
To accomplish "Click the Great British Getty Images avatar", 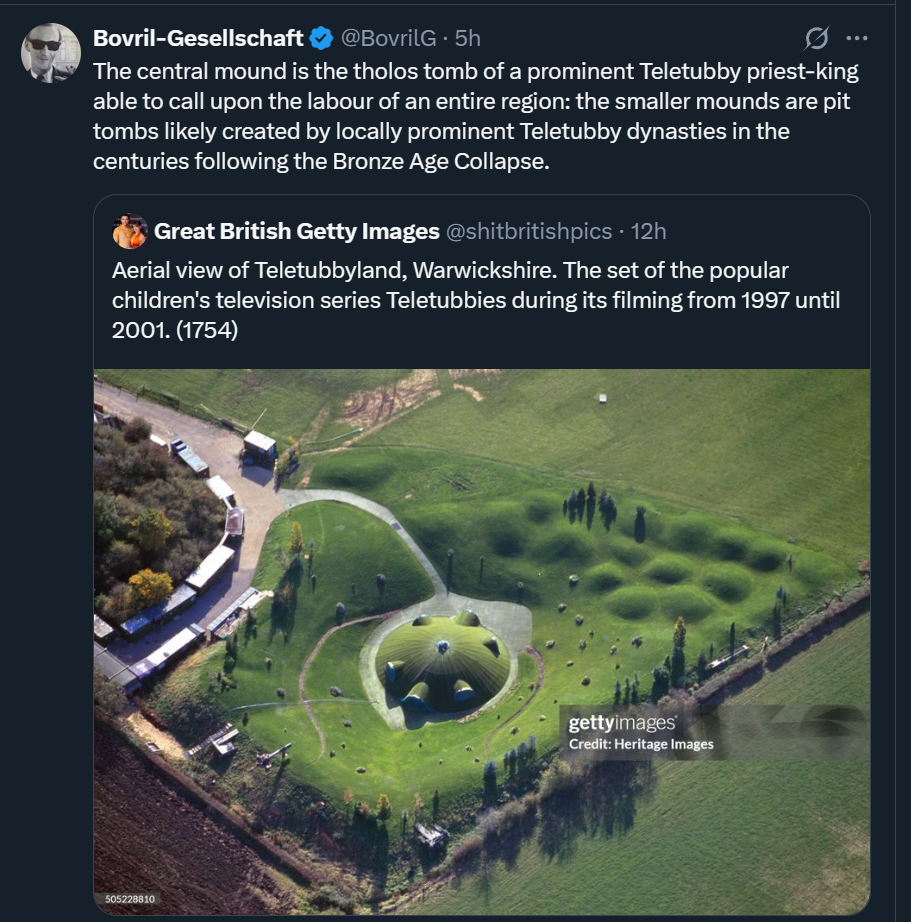I will tap(130, 232).
